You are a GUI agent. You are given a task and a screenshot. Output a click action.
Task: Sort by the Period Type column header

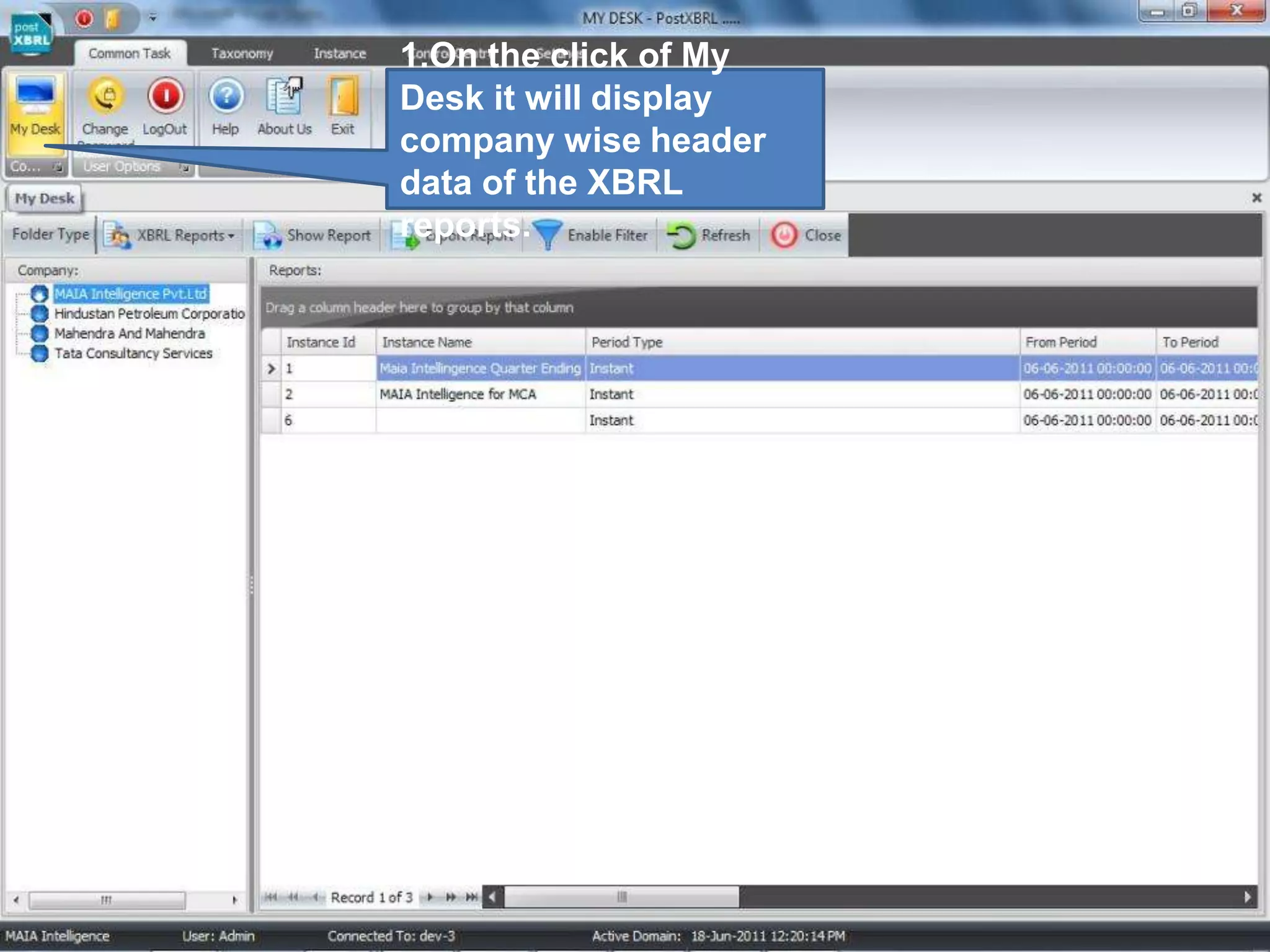[802, 342]
